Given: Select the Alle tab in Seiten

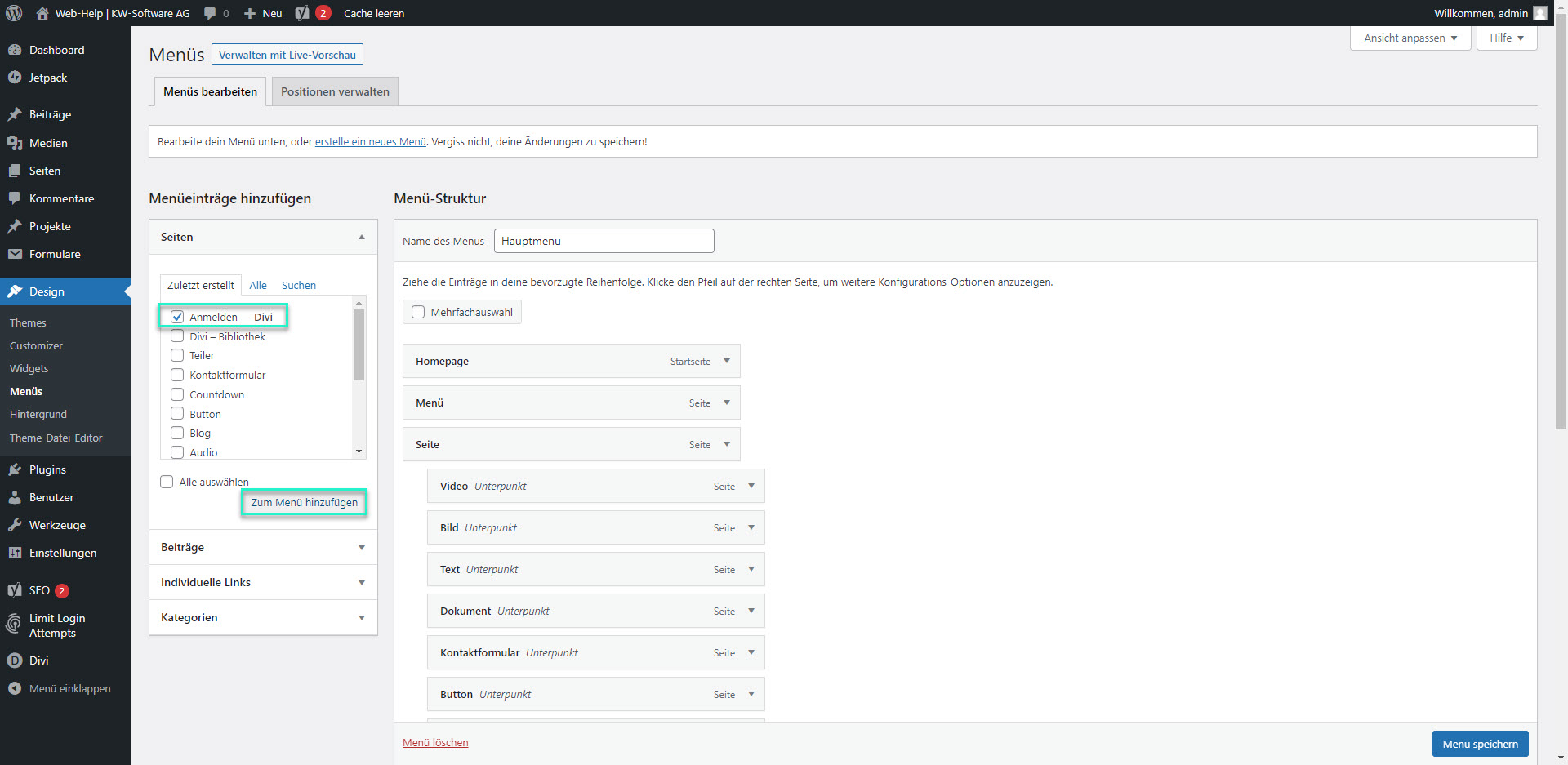Looking at the screenshot, I should [x=258, y=285].
